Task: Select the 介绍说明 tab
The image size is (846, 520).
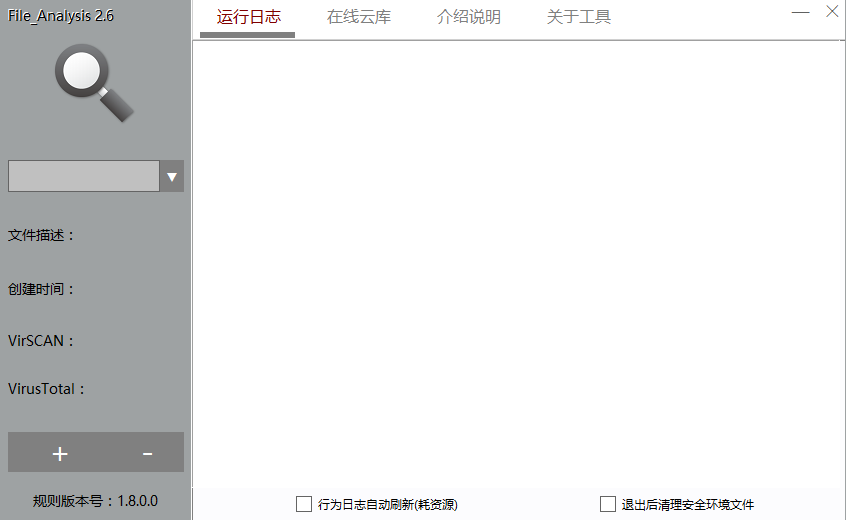Action: (x=469, y=17)
